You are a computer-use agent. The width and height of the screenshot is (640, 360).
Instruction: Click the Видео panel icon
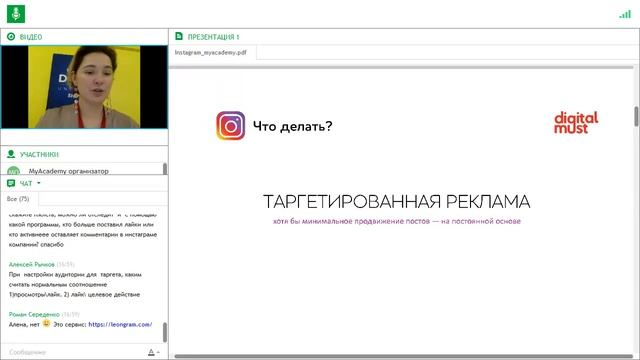click(11, 37)
